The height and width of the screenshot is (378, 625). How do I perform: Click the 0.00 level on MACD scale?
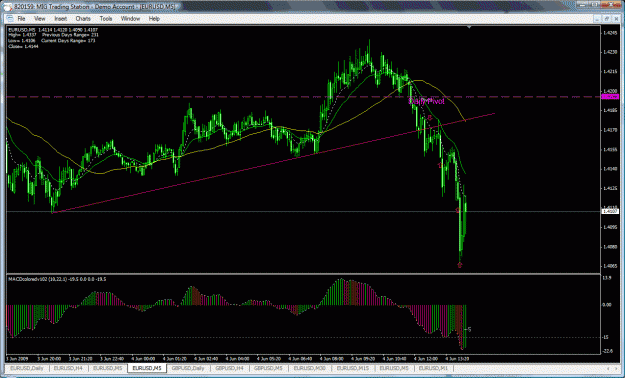607,305
